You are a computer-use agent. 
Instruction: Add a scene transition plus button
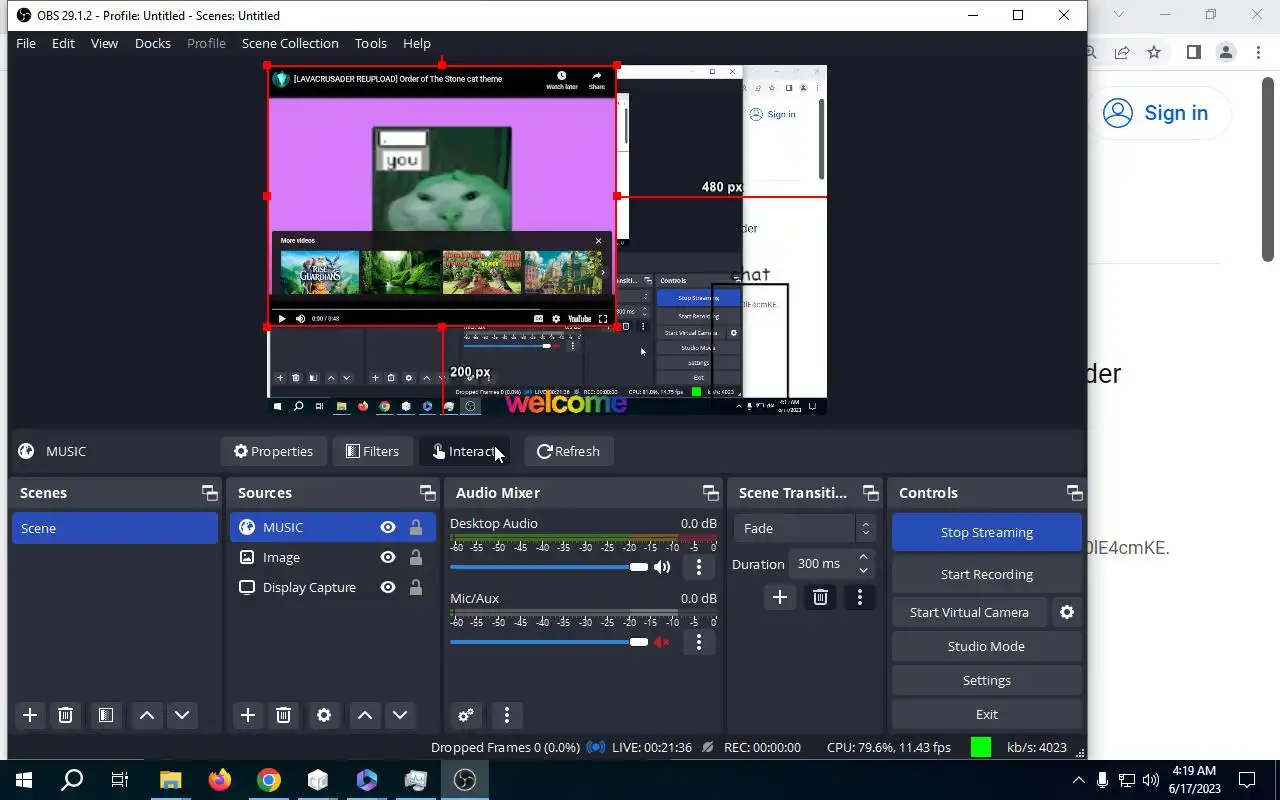coord(780,597)
